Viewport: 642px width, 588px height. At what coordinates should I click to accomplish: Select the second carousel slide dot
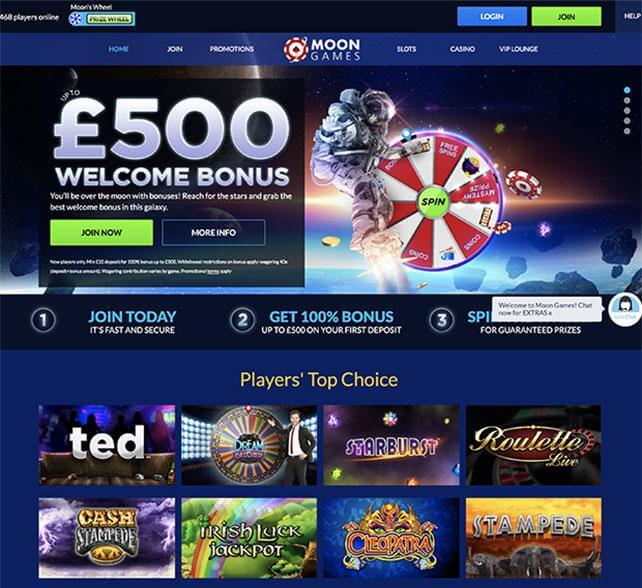[627, 100]
